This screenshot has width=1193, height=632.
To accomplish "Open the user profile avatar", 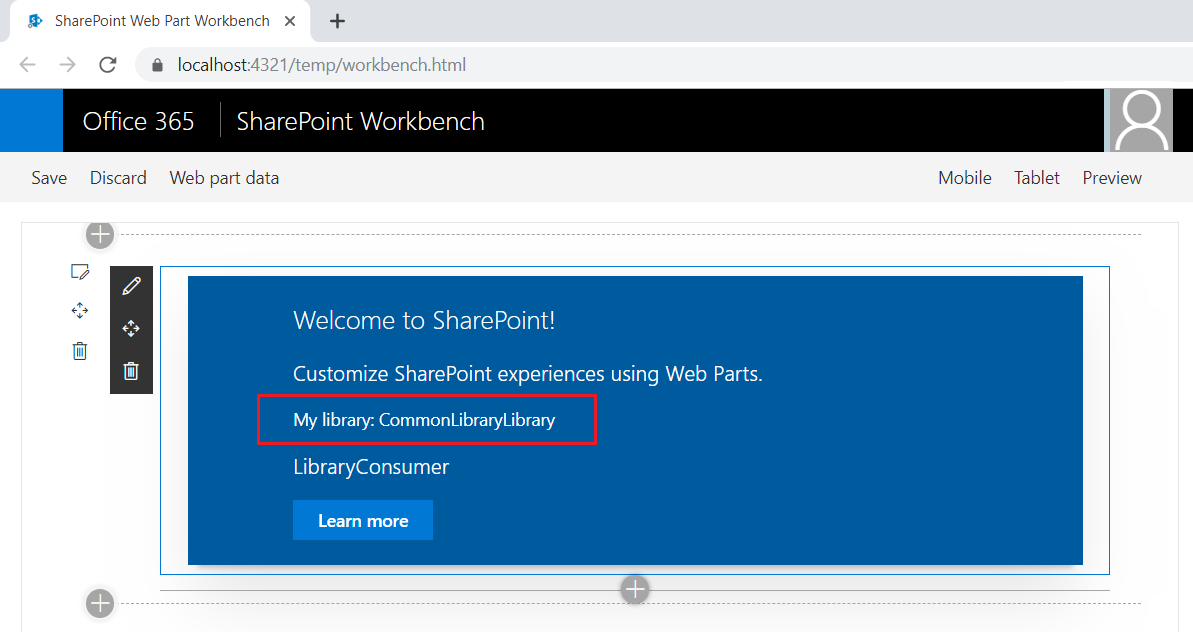I will (x=1141, y=121).
